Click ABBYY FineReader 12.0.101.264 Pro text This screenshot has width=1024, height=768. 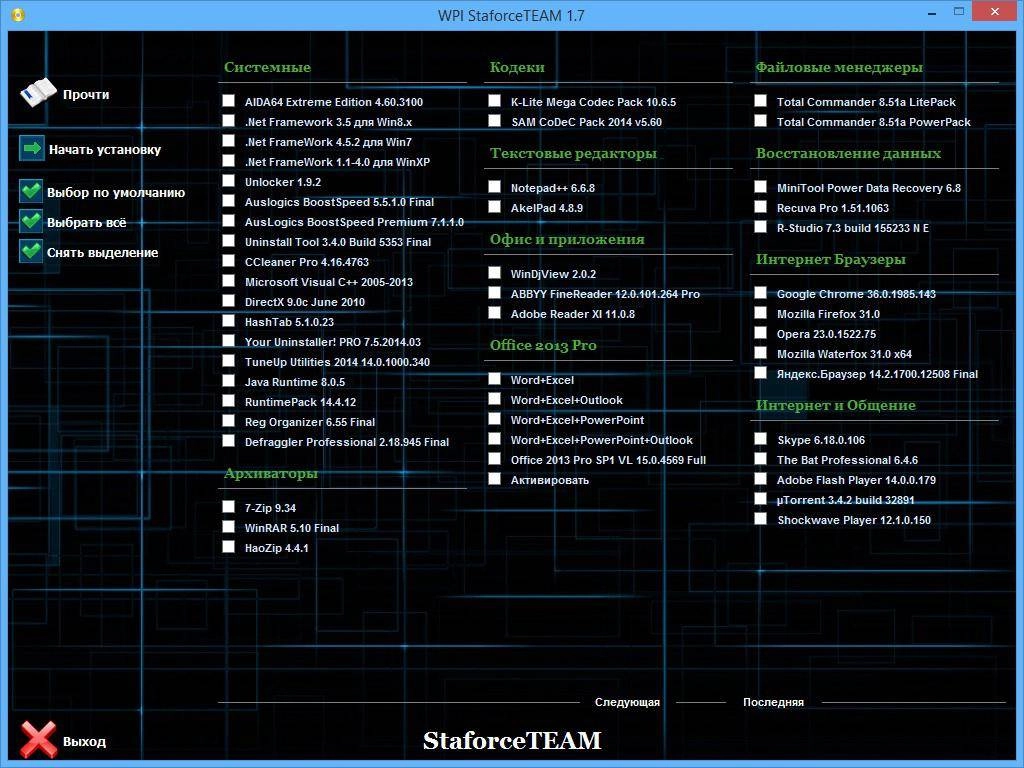(605, 294)
